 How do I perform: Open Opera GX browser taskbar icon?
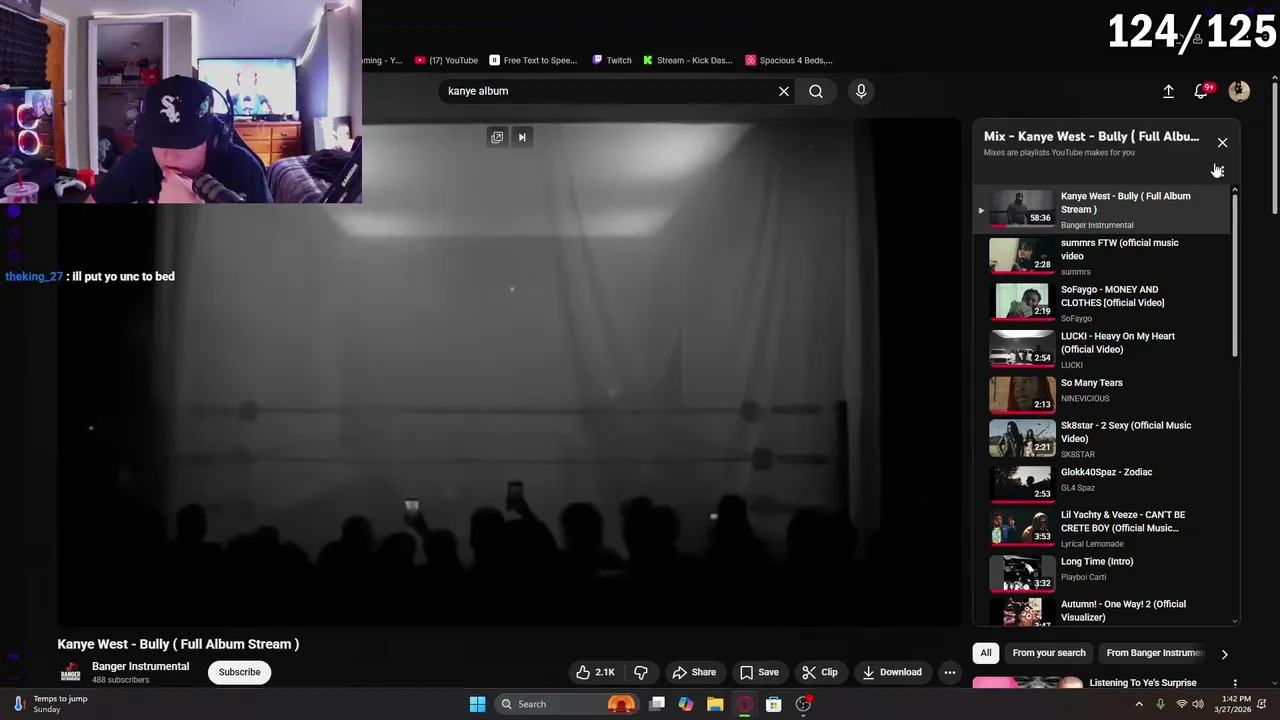point(745,704)
